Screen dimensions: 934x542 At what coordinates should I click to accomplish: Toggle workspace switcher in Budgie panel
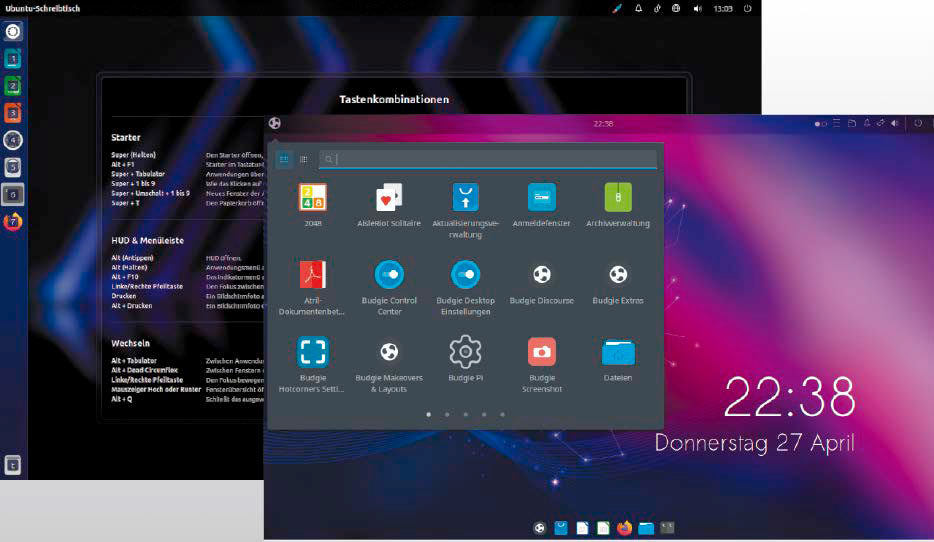click(x=820, y=124)
